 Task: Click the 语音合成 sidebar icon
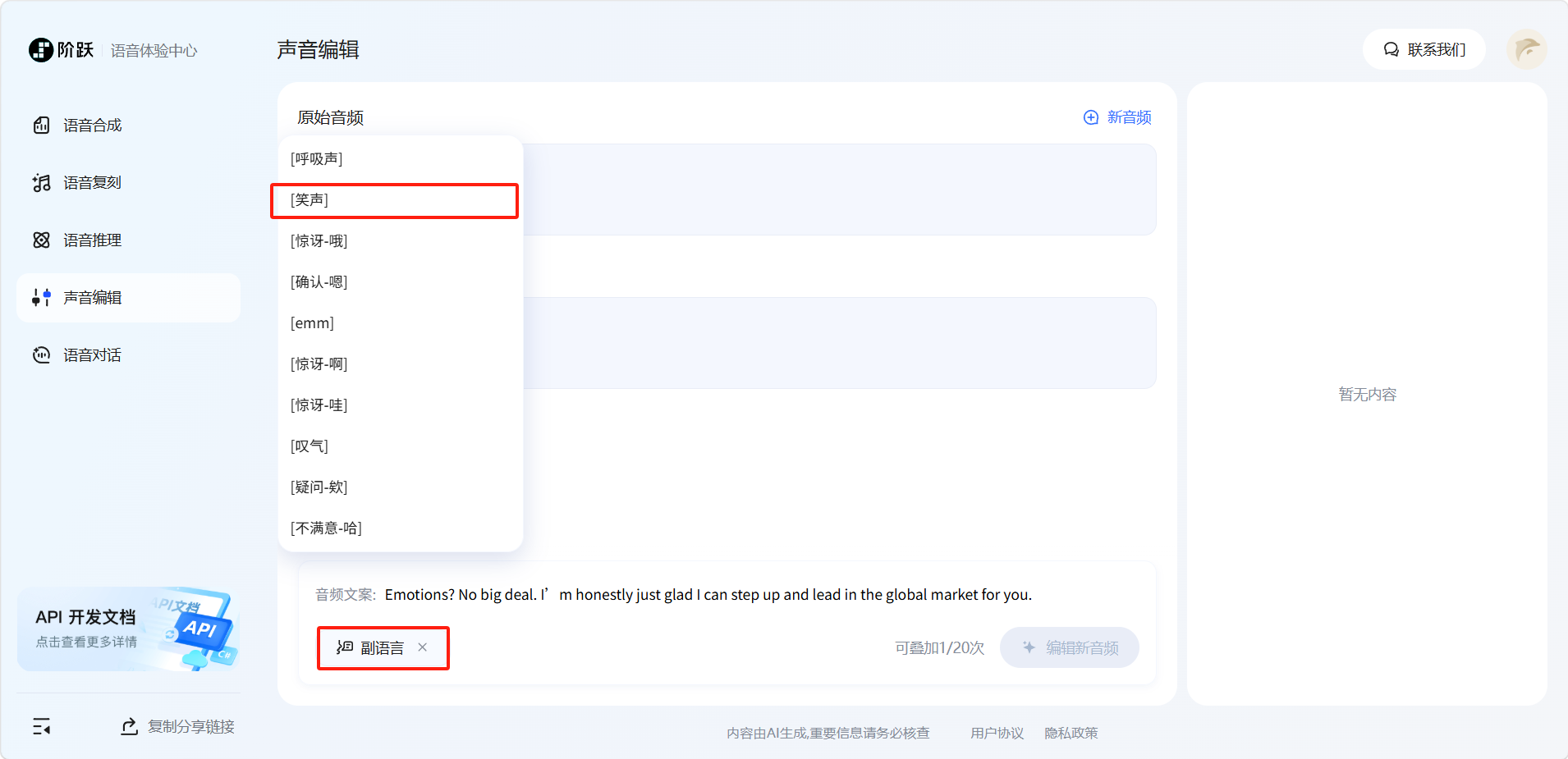[x=41, y=126]
